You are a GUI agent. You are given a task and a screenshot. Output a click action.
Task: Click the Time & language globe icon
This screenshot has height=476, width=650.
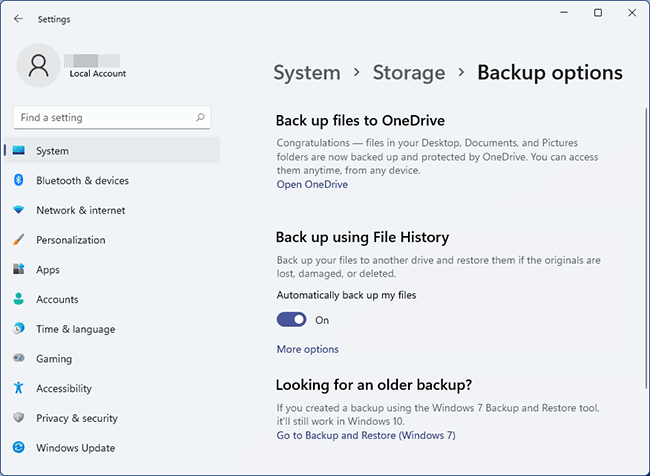18,329
